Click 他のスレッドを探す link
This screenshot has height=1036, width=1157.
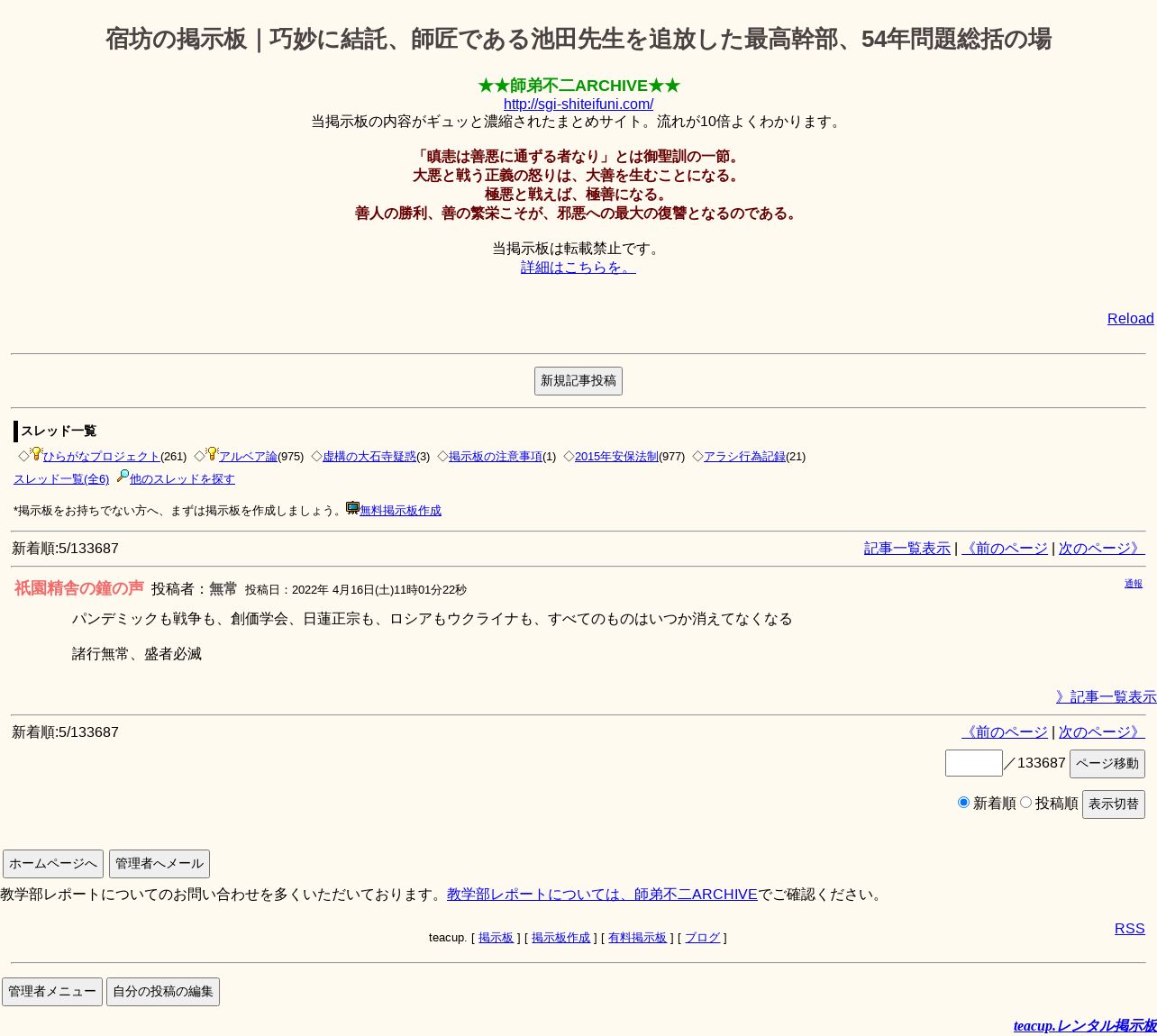coord(182,479)
